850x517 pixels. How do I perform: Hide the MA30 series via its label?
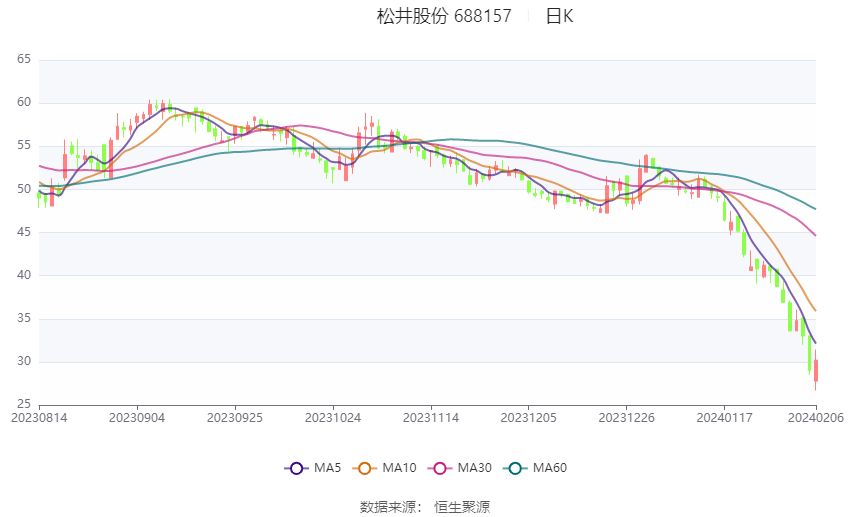(474, 468)
